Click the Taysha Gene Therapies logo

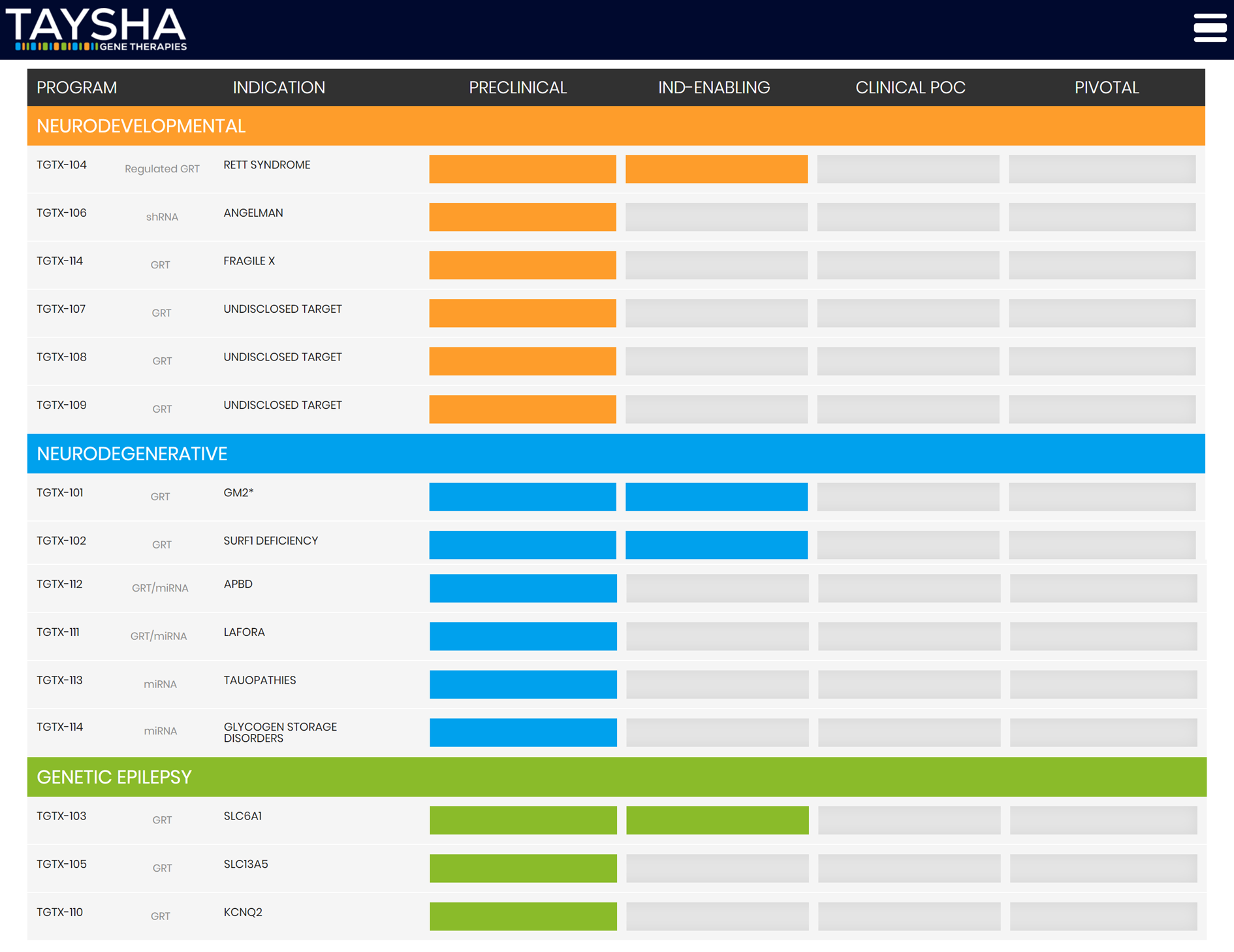(x=97, y=29)
